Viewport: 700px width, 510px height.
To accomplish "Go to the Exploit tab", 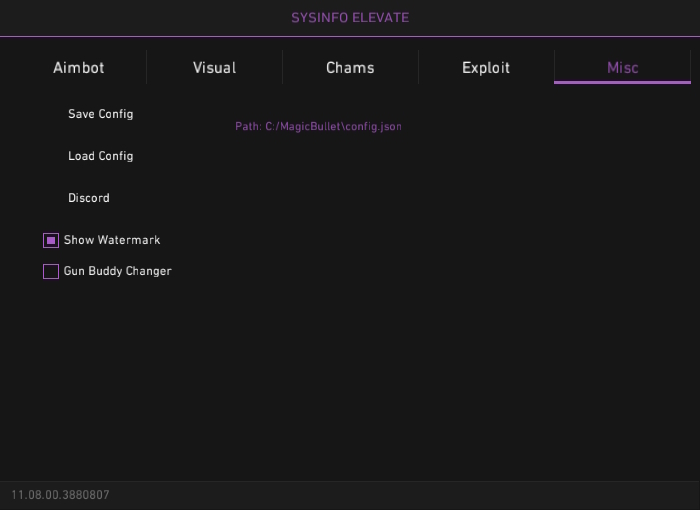I will [486, 68].
